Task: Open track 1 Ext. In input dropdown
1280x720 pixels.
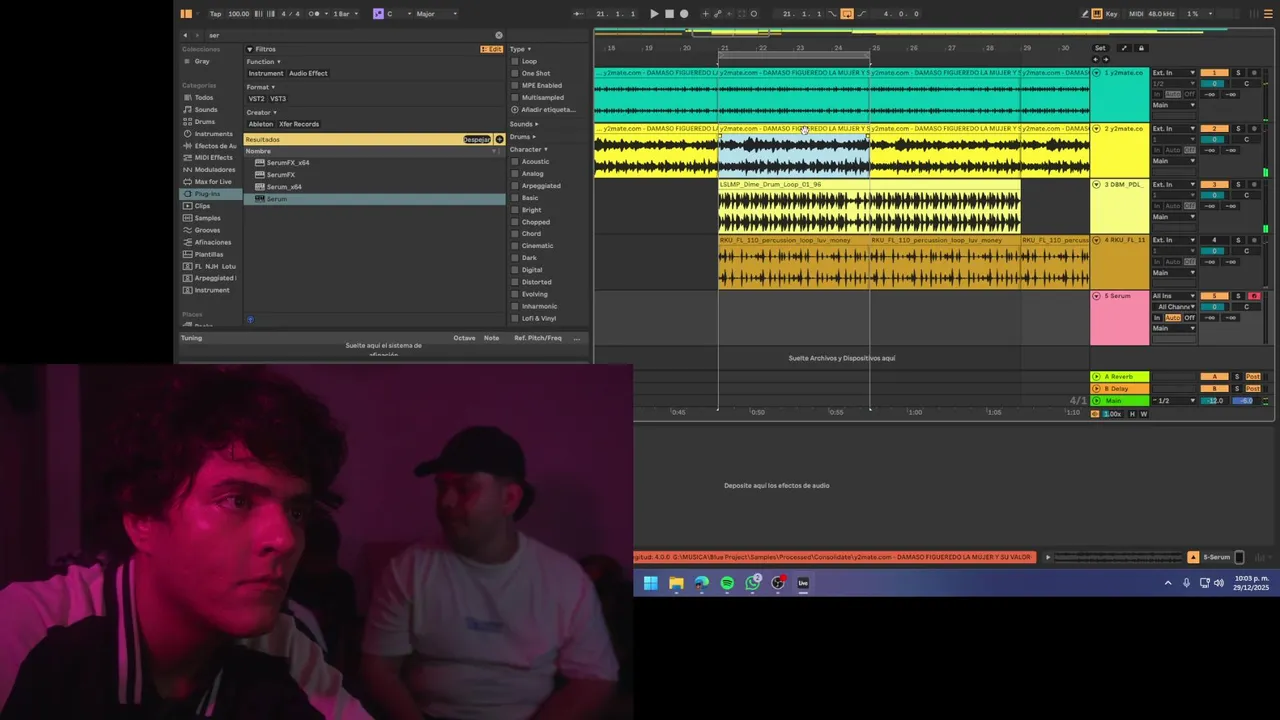Action: (1173, 73)
